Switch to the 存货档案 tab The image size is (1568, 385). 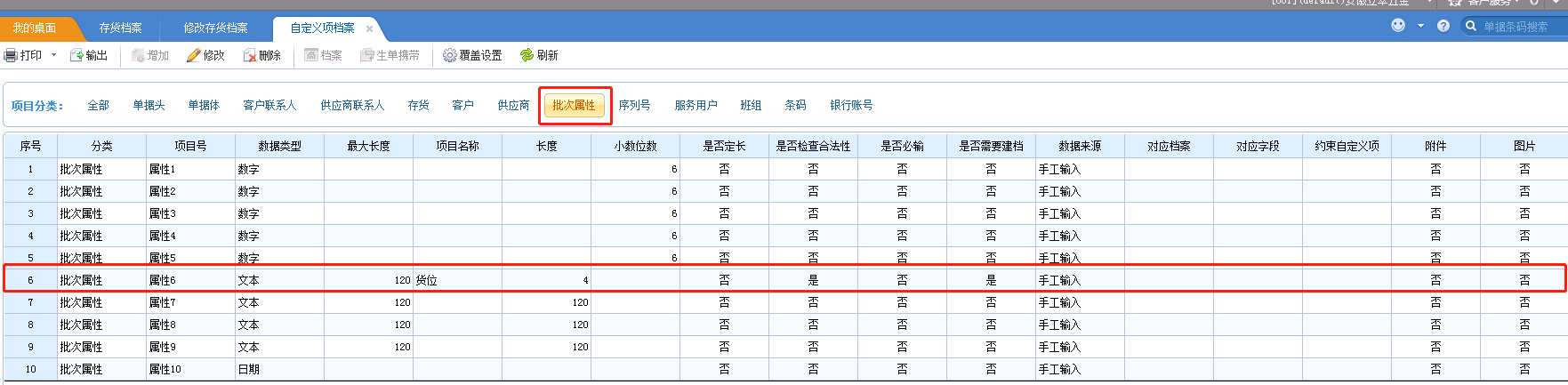tap(120, 28)
